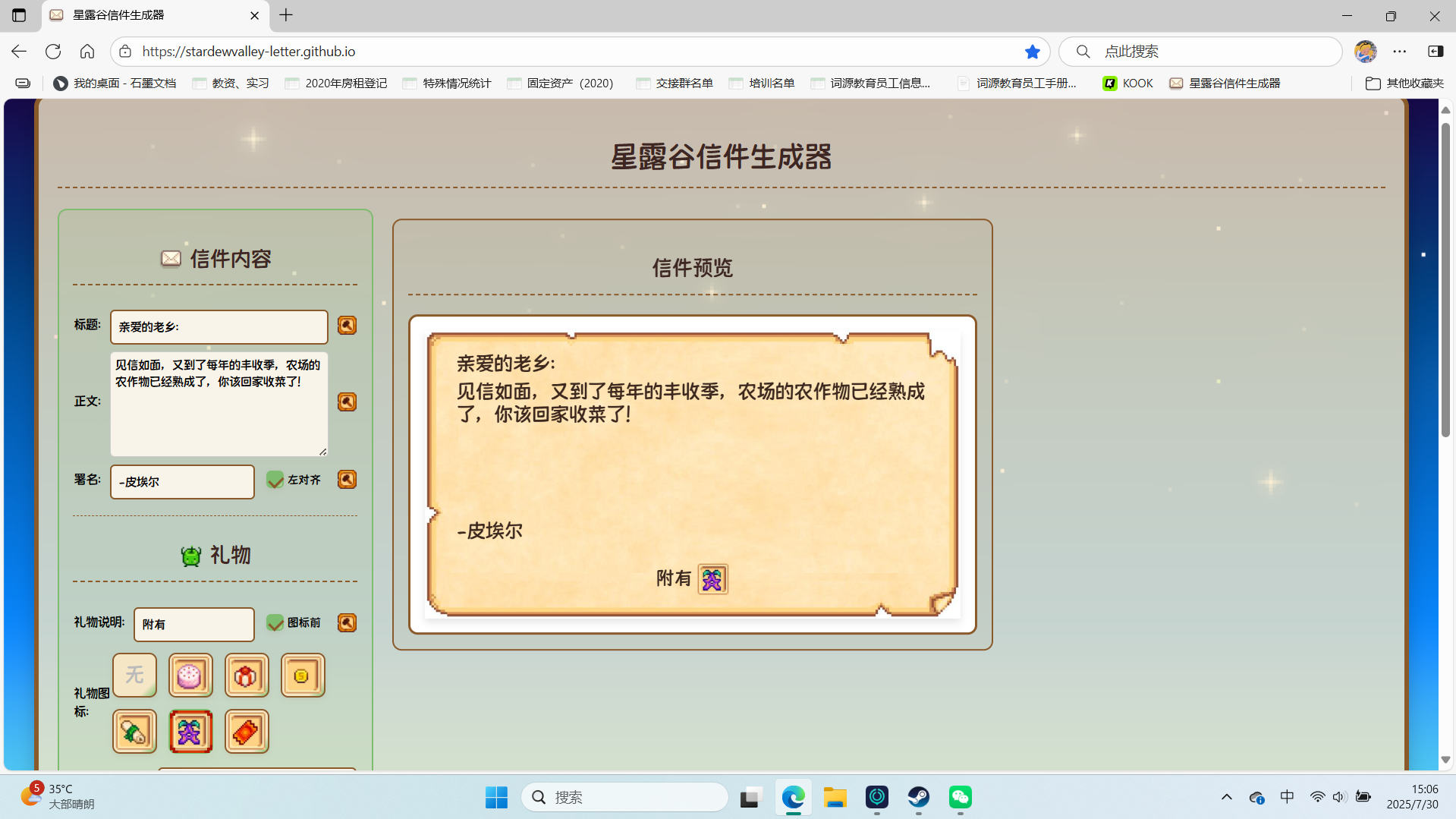
Task: Open 固定资产（2020）bookmark
Action: pos(560,83)
